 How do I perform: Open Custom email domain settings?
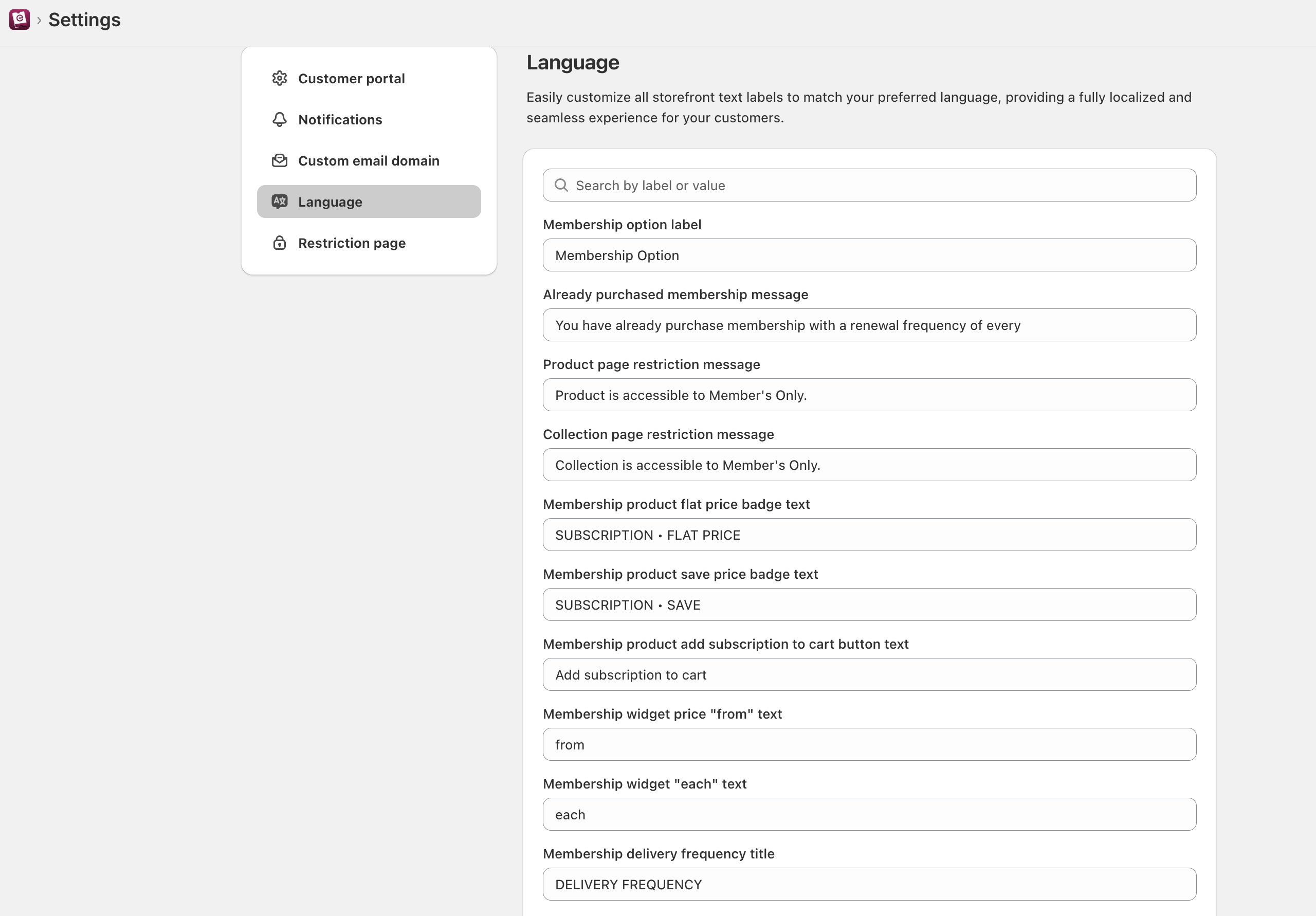[x=368, y=160]
